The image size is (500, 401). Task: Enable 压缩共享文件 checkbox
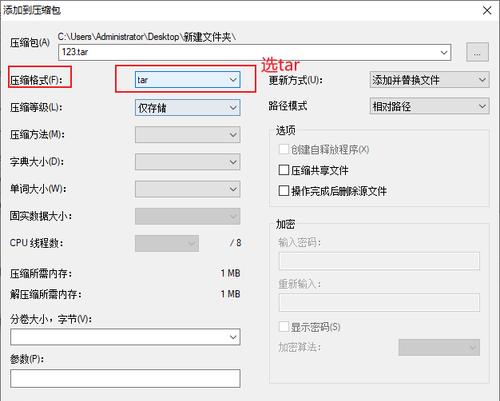284,170
